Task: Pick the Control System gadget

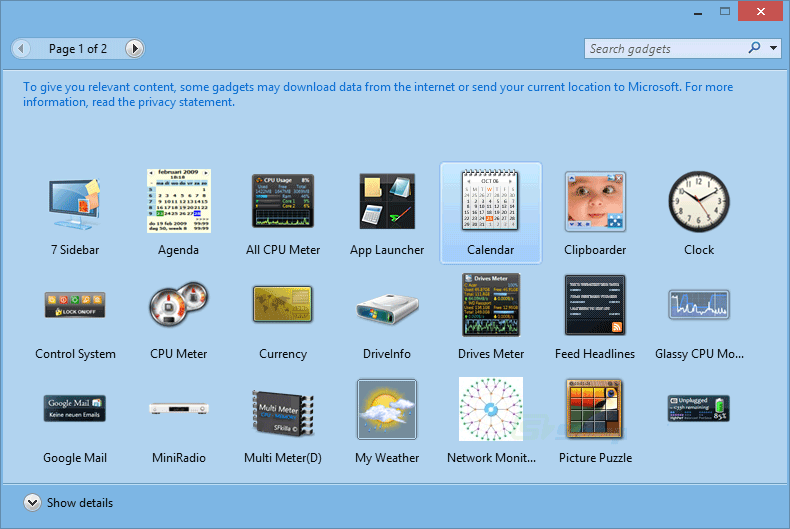Action: 75,306
